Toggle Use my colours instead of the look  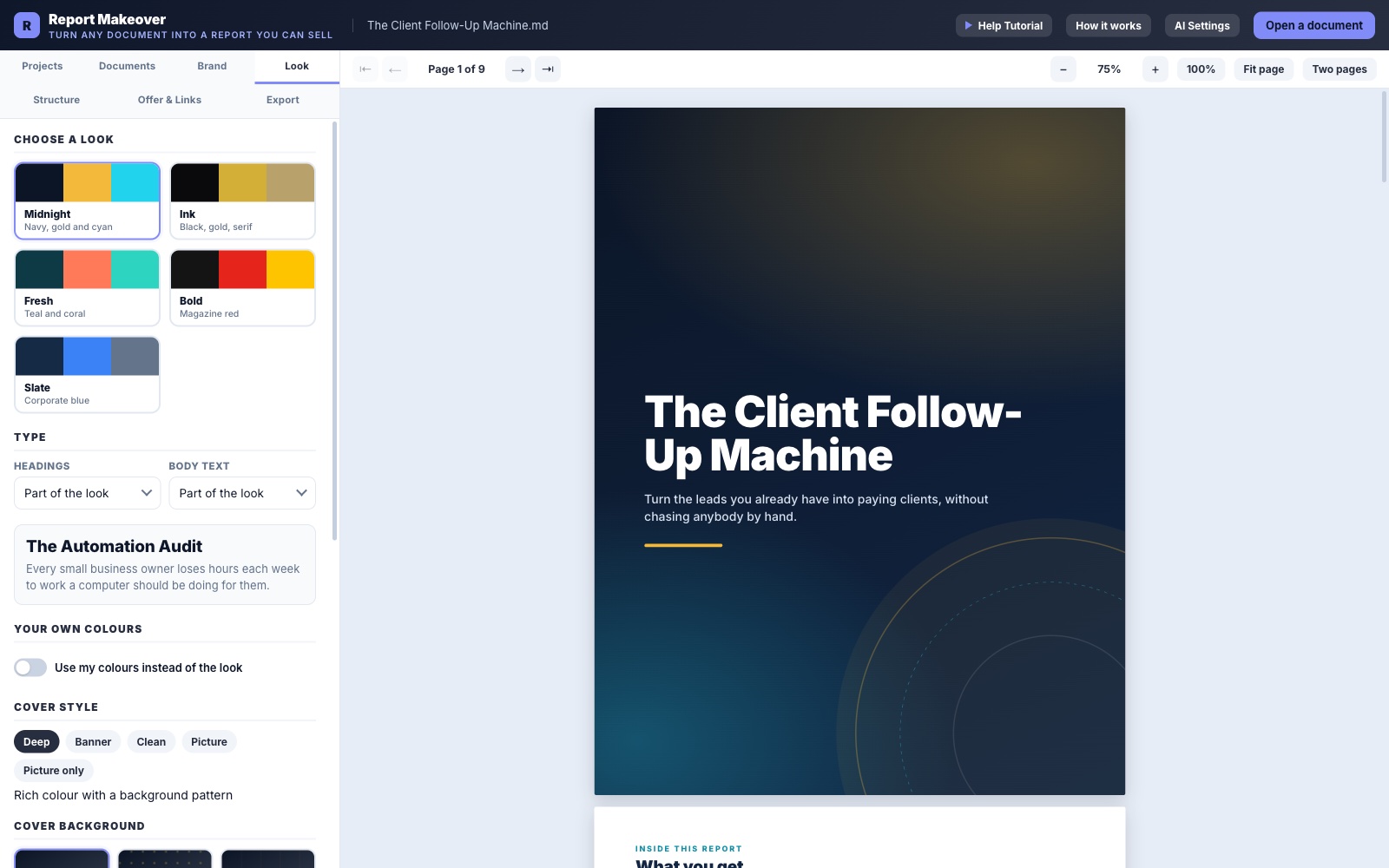point(30,667)
